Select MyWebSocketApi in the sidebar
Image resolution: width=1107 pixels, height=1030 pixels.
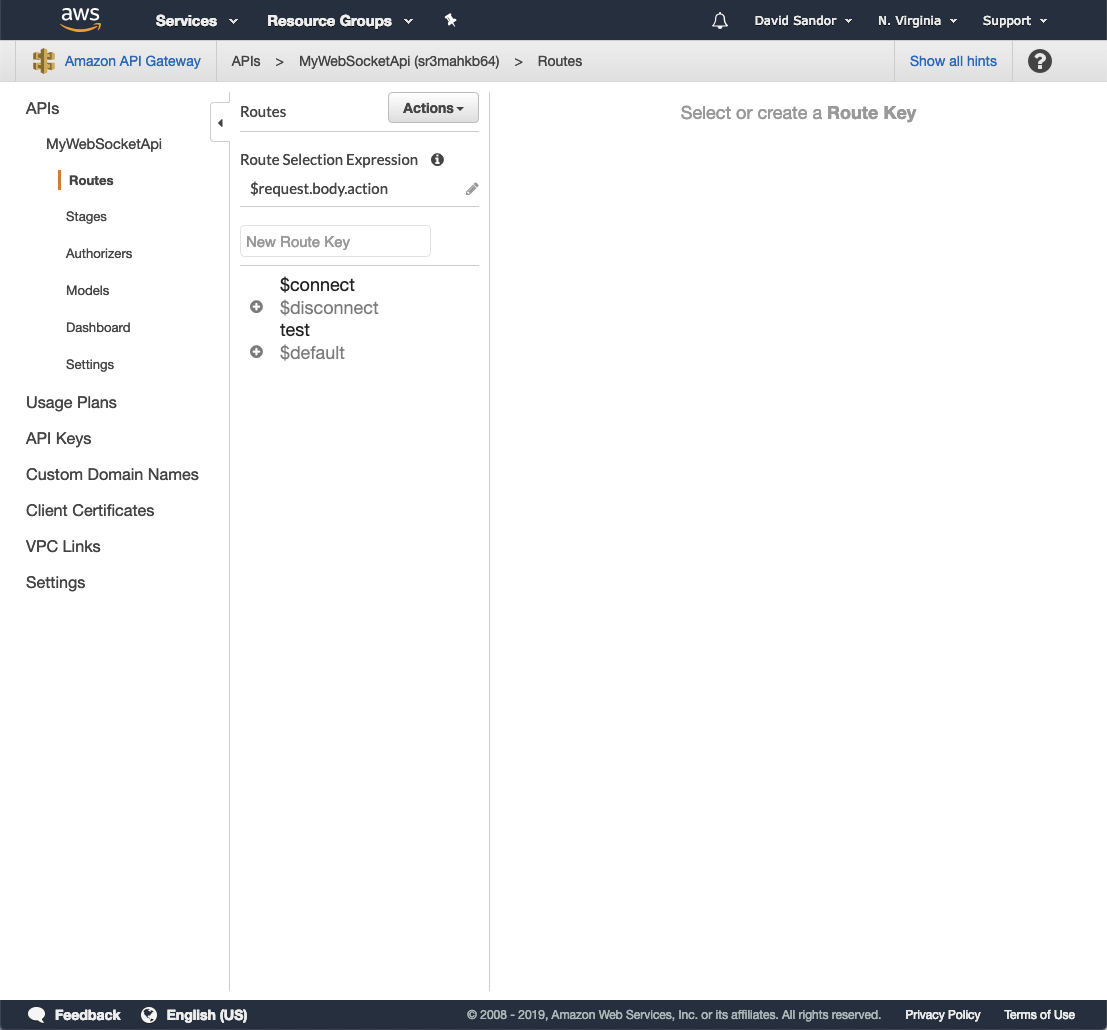tap(104, 144)
